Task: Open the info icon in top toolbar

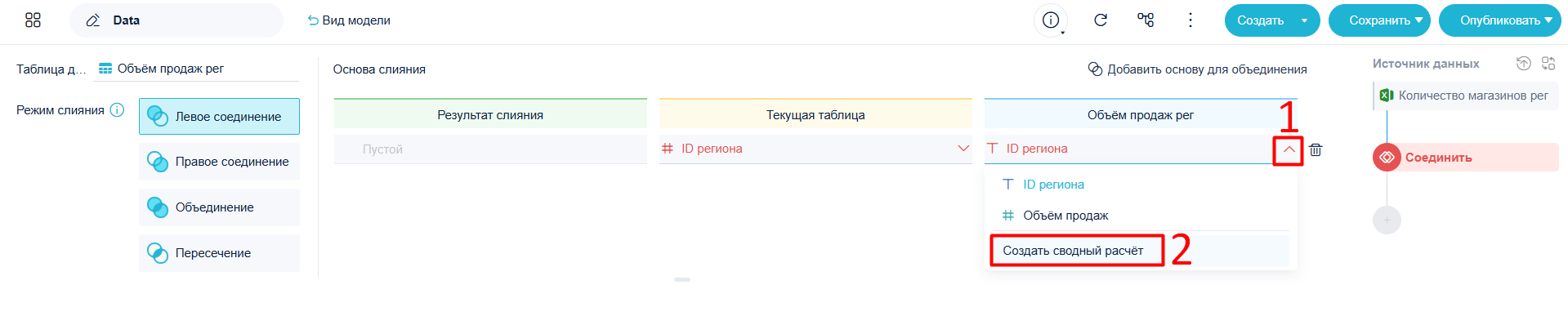Action: pos(1051,20)
